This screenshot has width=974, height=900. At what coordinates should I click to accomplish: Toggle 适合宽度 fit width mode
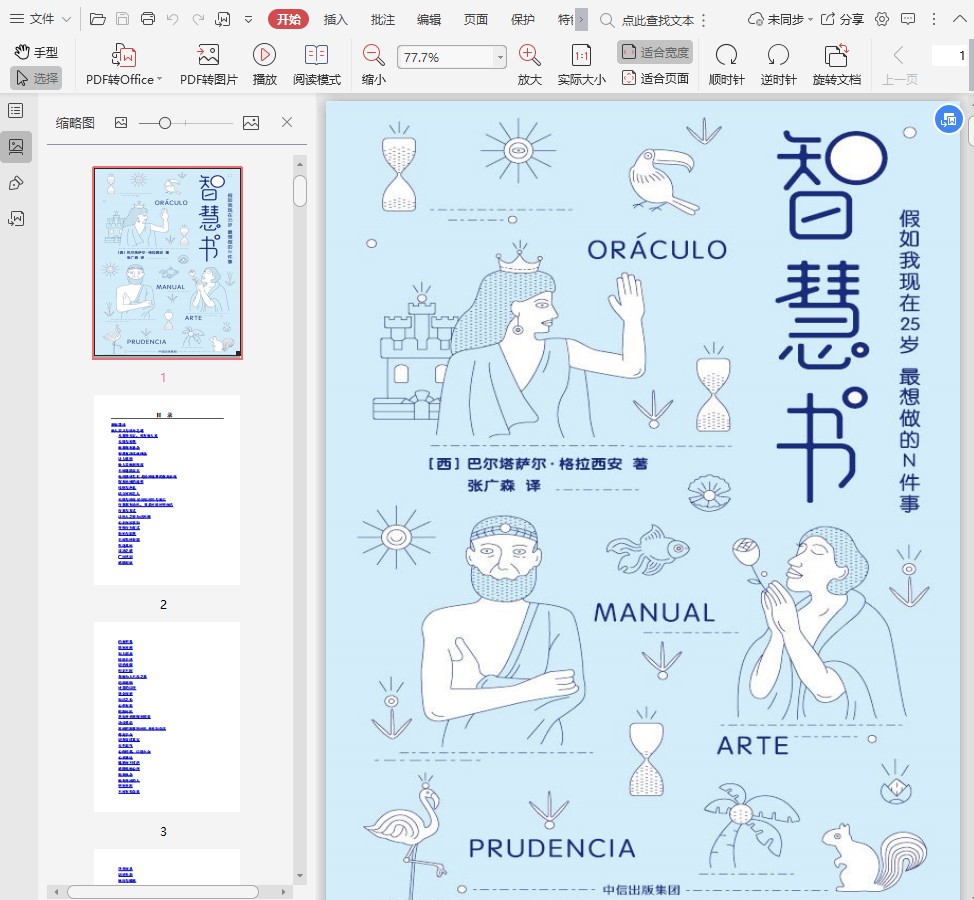655,52
